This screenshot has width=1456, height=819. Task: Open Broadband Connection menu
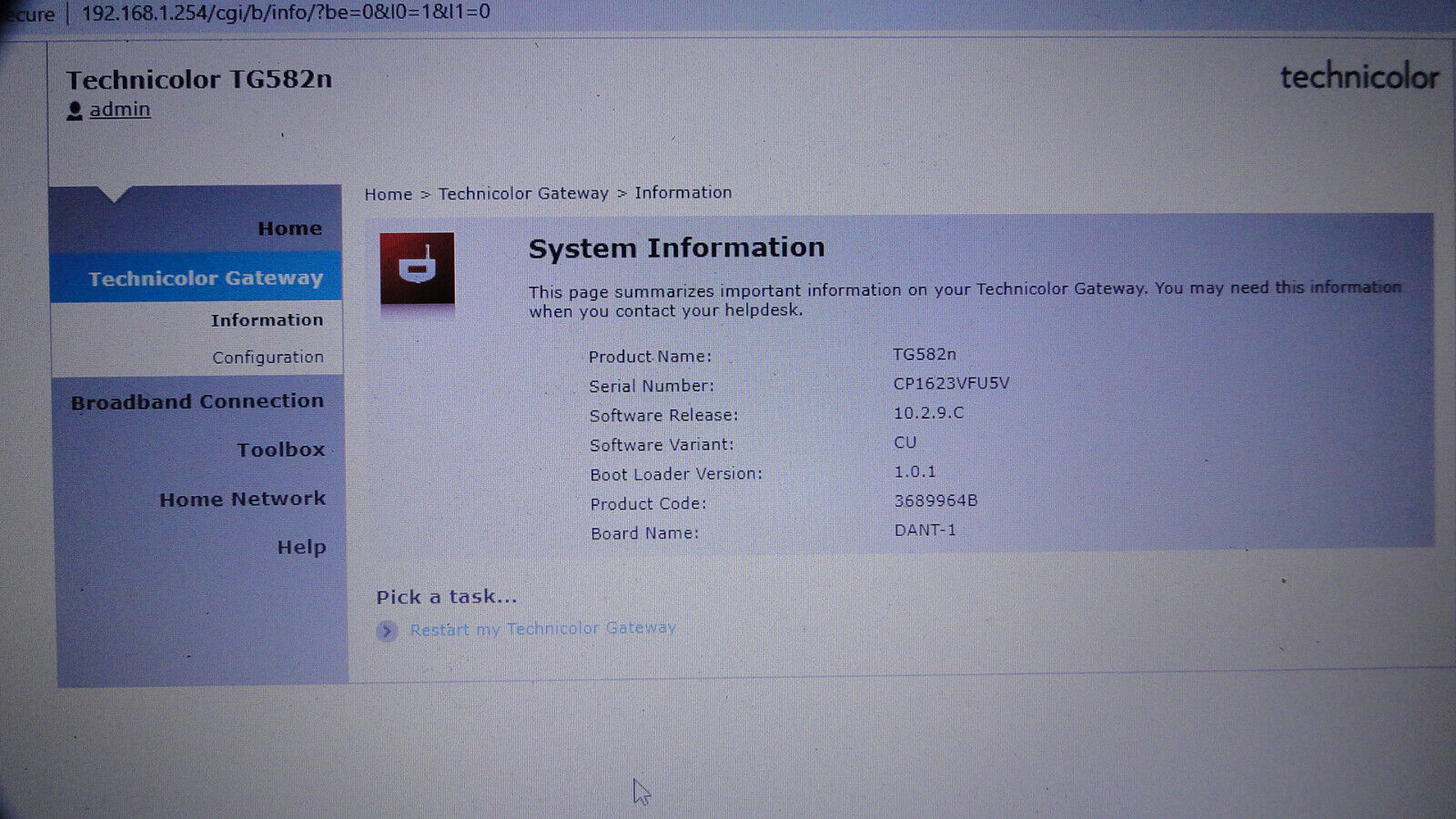[x=197, y=401]
